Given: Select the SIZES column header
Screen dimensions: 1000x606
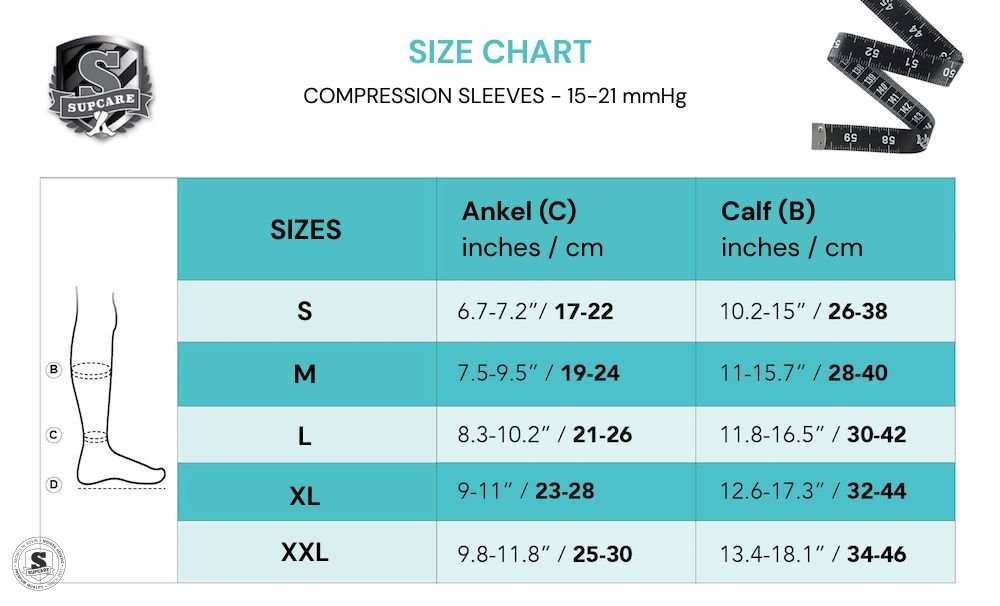Looking at the screenshot, I should click(305, 230).
